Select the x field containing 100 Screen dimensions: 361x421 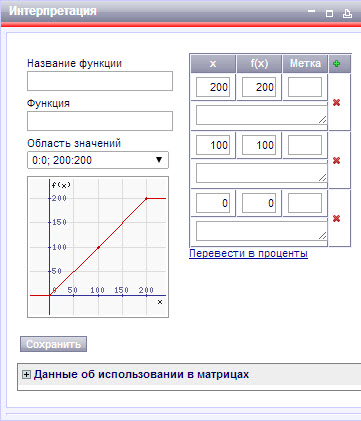click(x=213, y=145)
